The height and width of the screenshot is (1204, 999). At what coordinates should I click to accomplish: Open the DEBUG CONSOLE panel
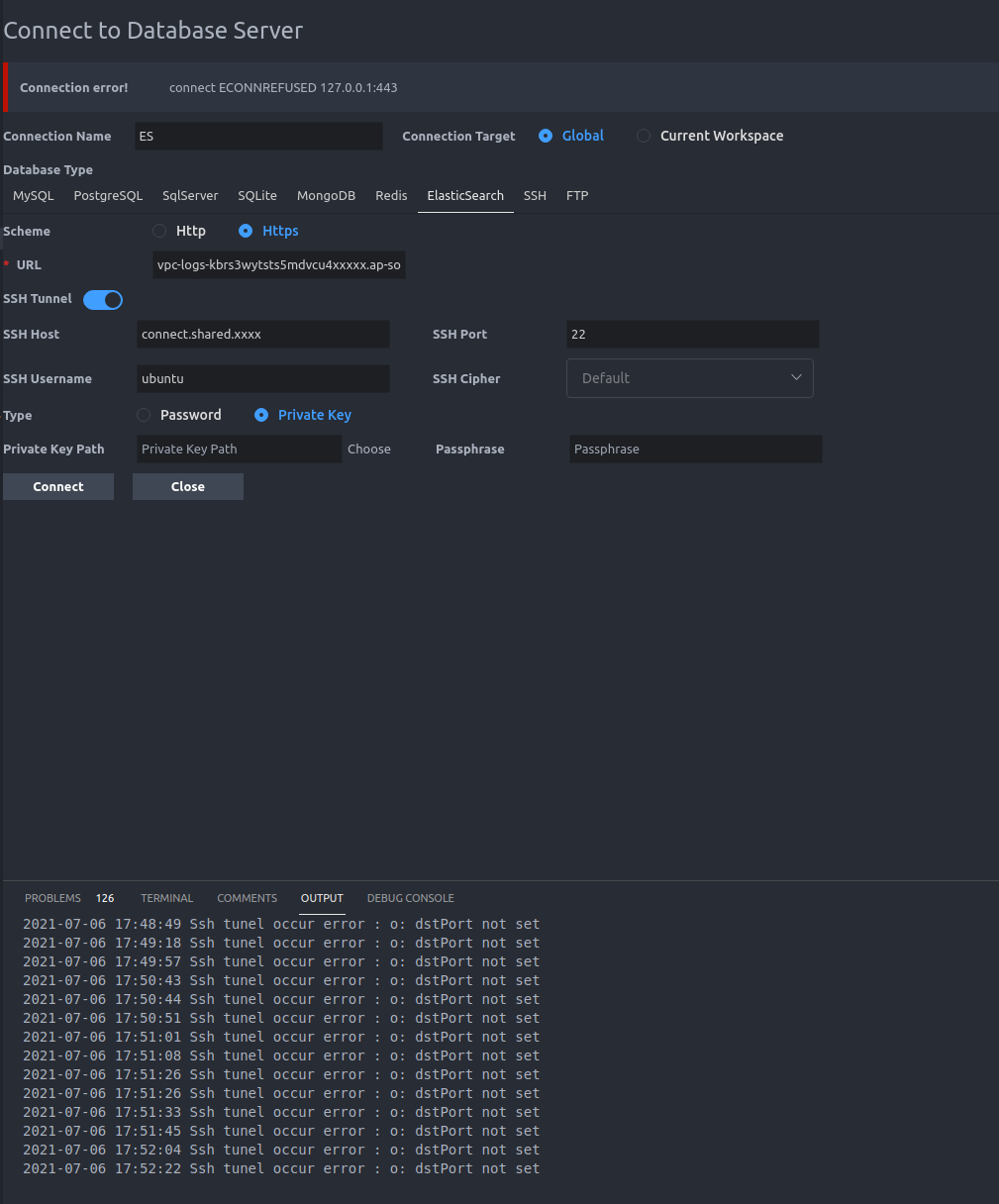point(410,898)
